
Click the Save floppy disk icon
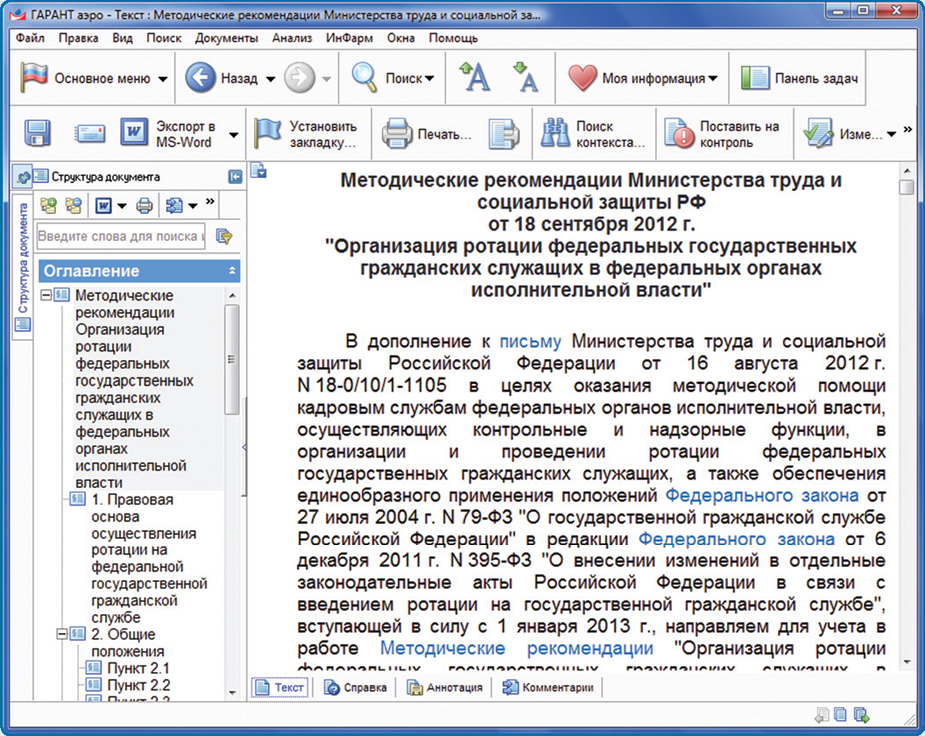click(x=38, y=134)
